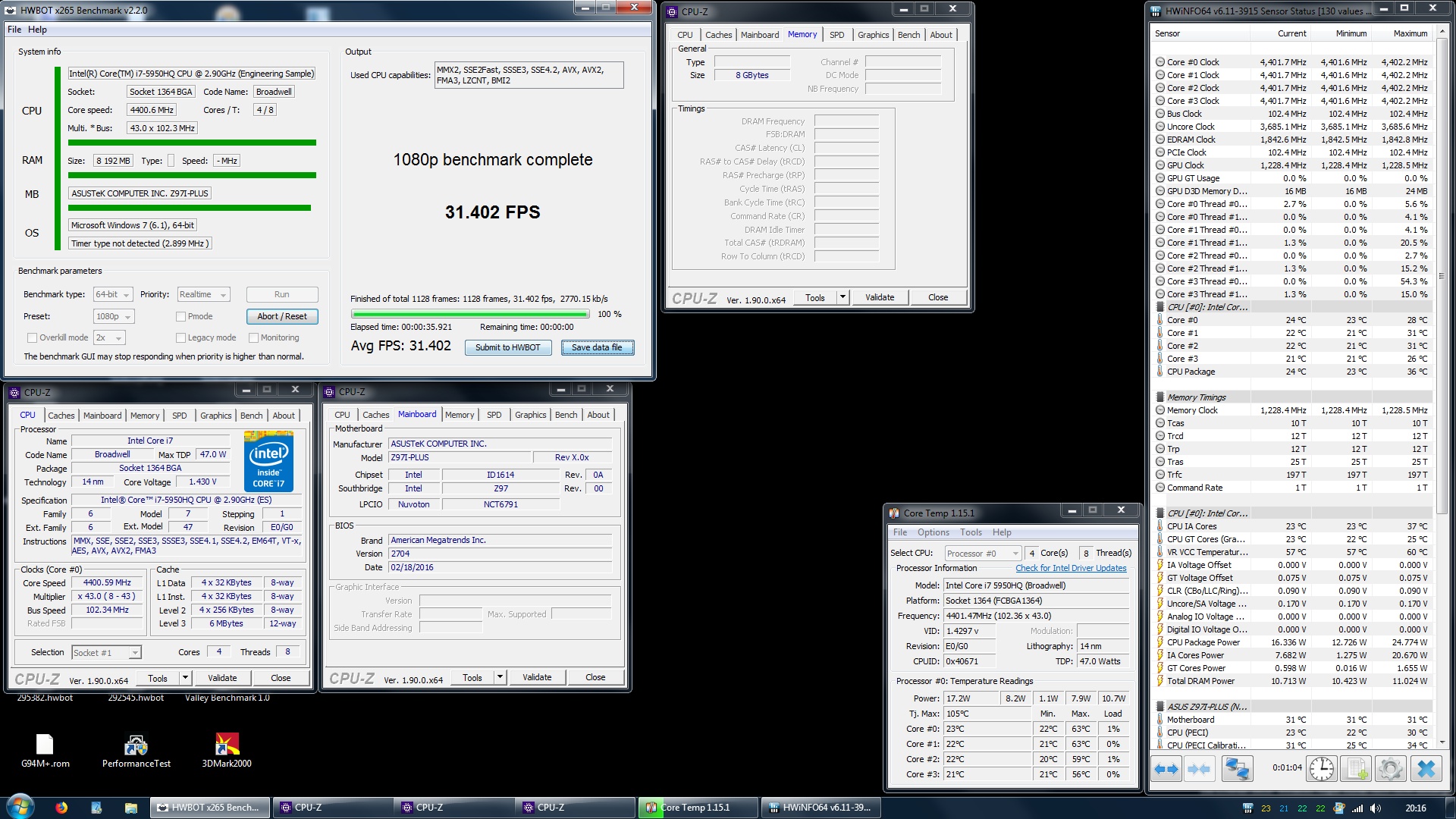This screenshot has width=1456, height=819.
Task: Enable the Legacy mode checkbox
Action: (180, 337)
